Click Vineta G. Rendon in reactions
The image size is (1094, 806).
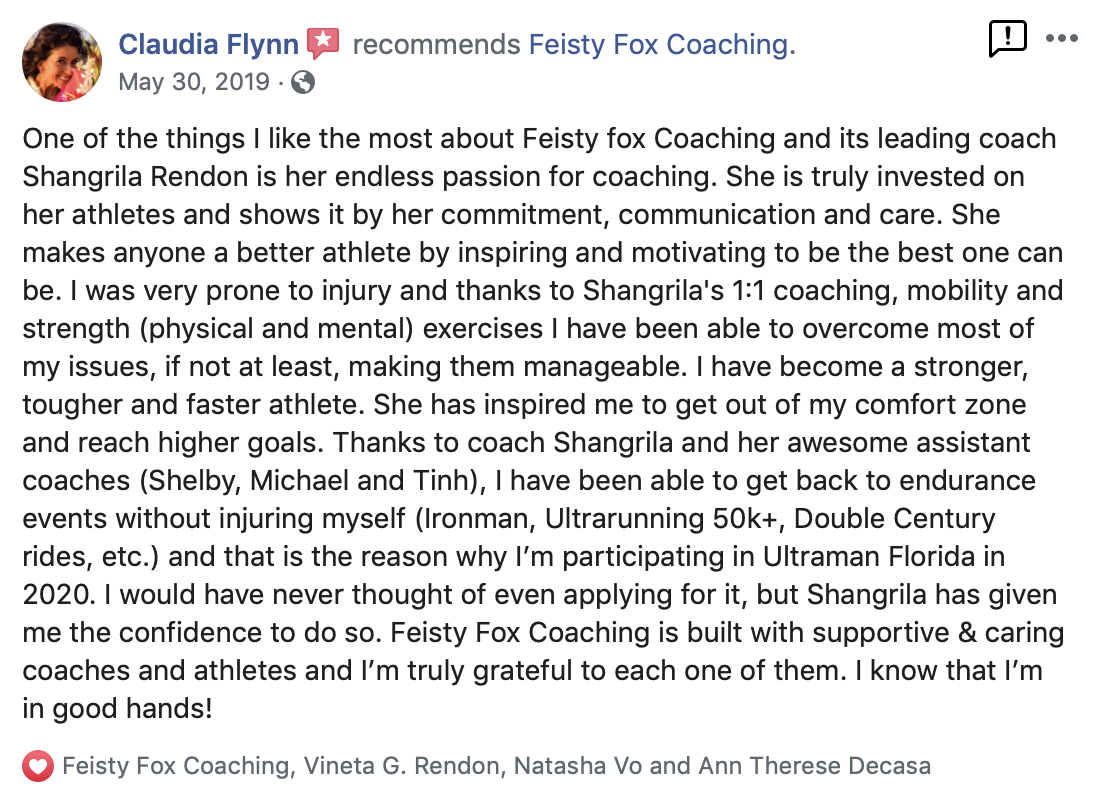click(x=401, y=766)
